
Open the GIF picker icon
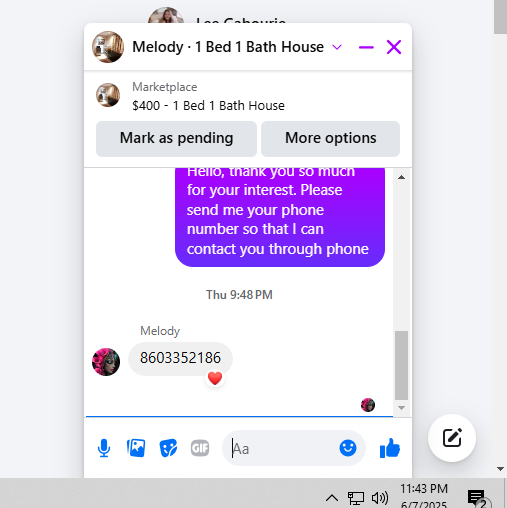(x=200, y=448)
